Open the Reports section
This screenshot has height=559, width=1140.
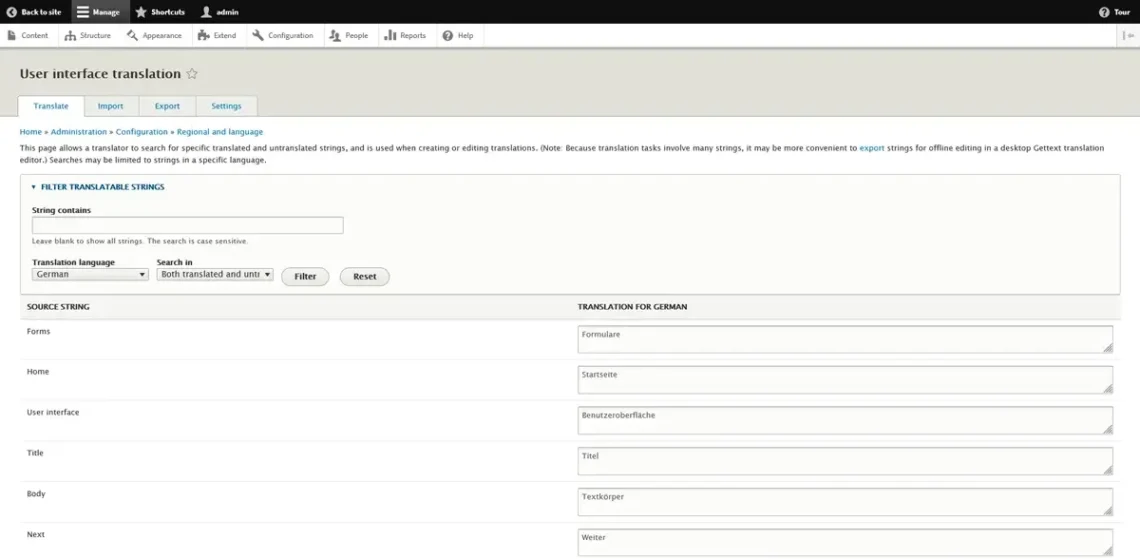pyautogui.click(x=405, y=36)
